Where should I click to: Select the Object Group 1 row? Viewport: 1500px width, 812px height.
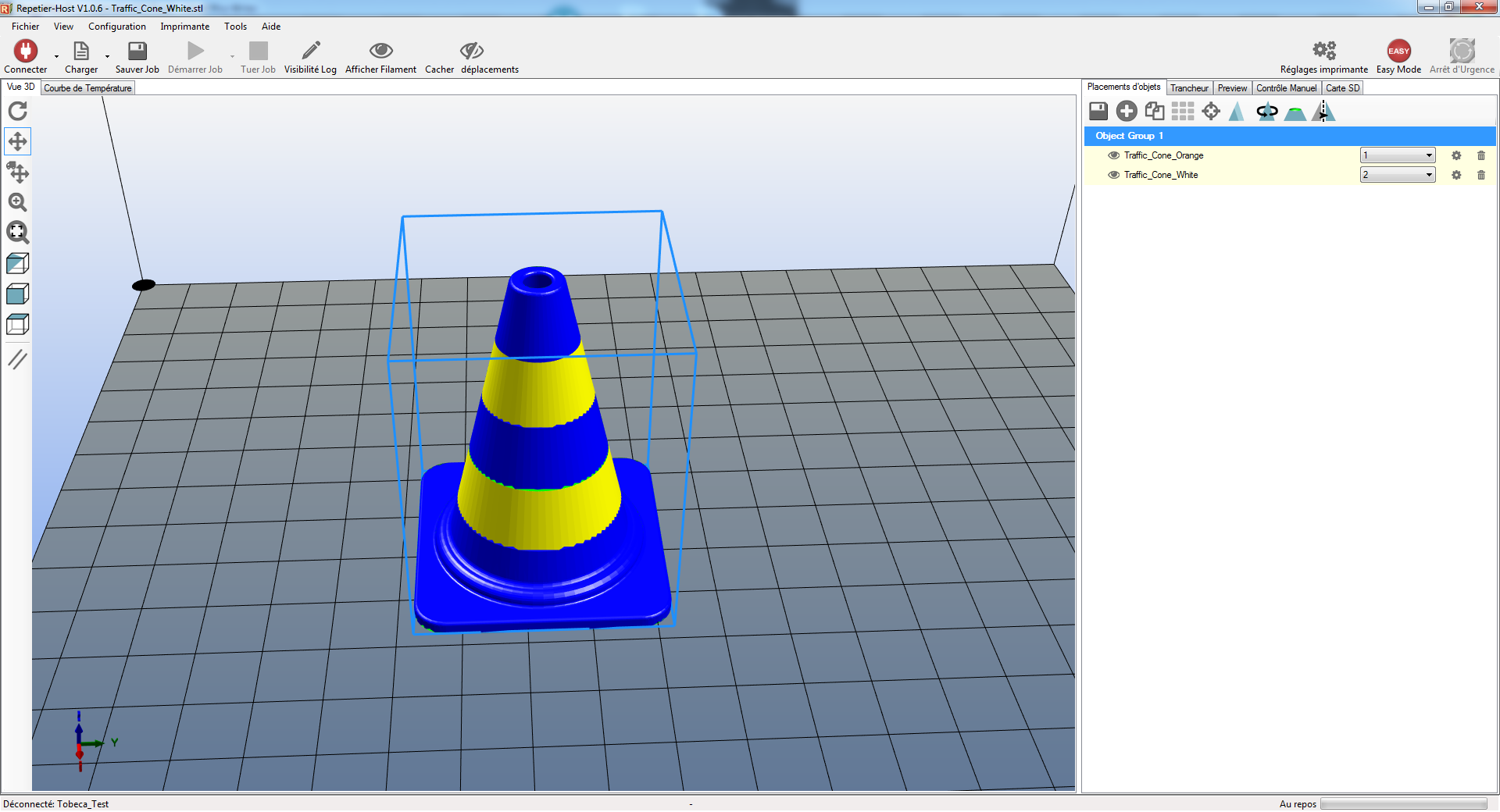(x=1289, y=136)
